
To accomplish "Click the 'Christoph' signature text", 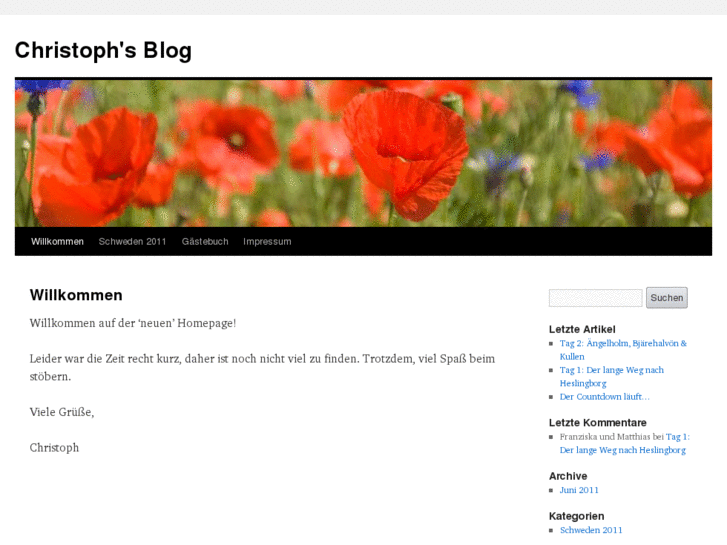I will (54, 448).
